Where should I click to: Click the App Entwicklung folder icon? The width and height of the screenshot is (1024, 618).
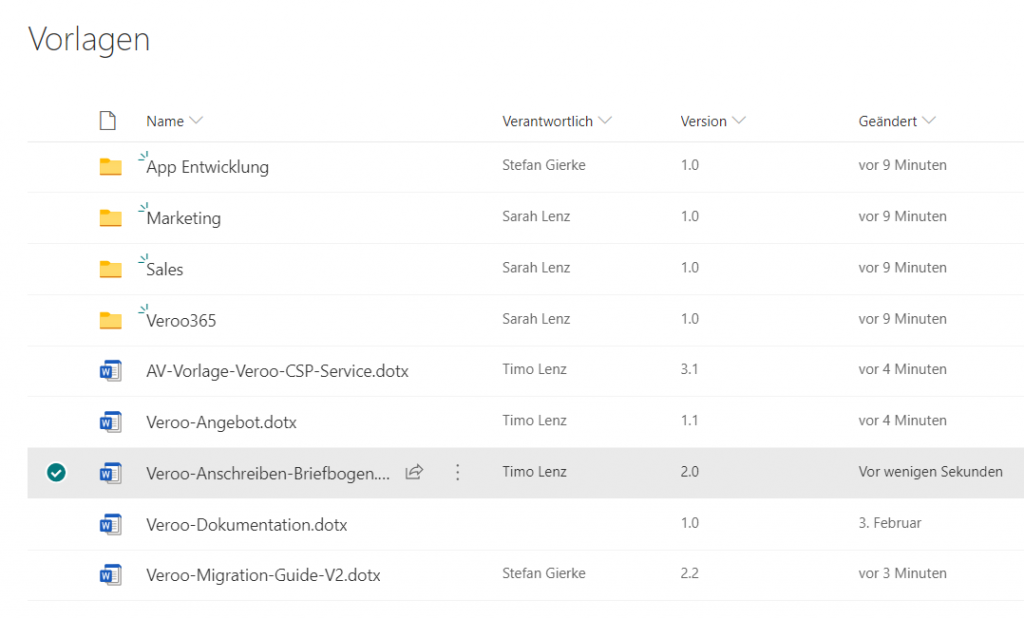(110, 167)
